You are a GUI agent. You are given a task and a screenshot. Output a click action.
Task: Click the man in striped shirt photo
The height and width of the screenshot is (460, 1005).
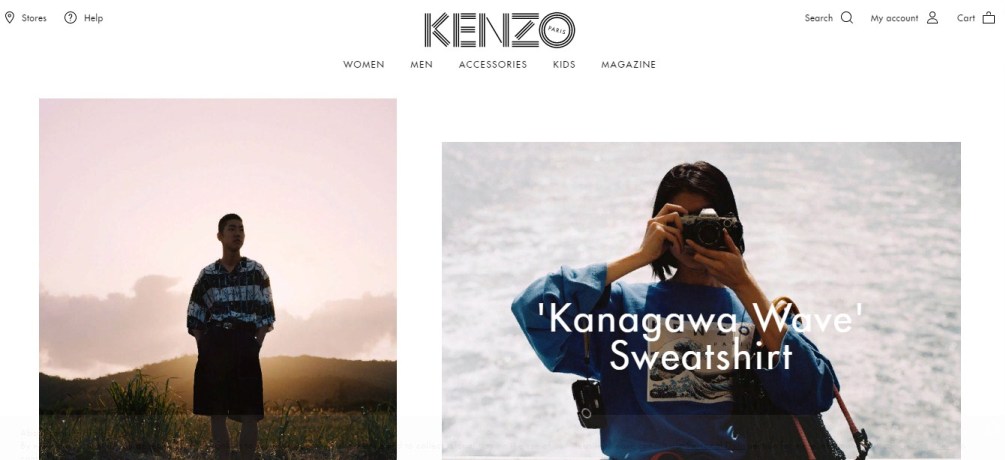218,279
